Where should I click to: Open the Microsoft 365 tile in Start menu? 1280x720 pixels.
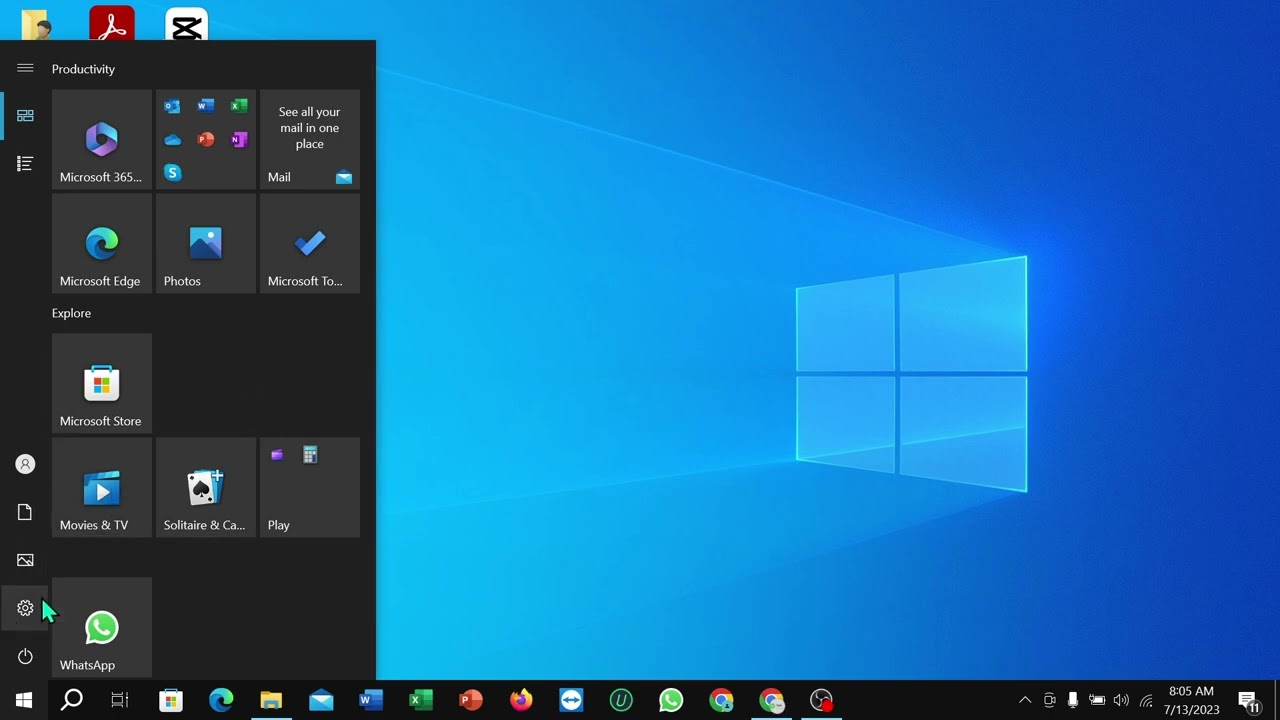pos(102,139)
